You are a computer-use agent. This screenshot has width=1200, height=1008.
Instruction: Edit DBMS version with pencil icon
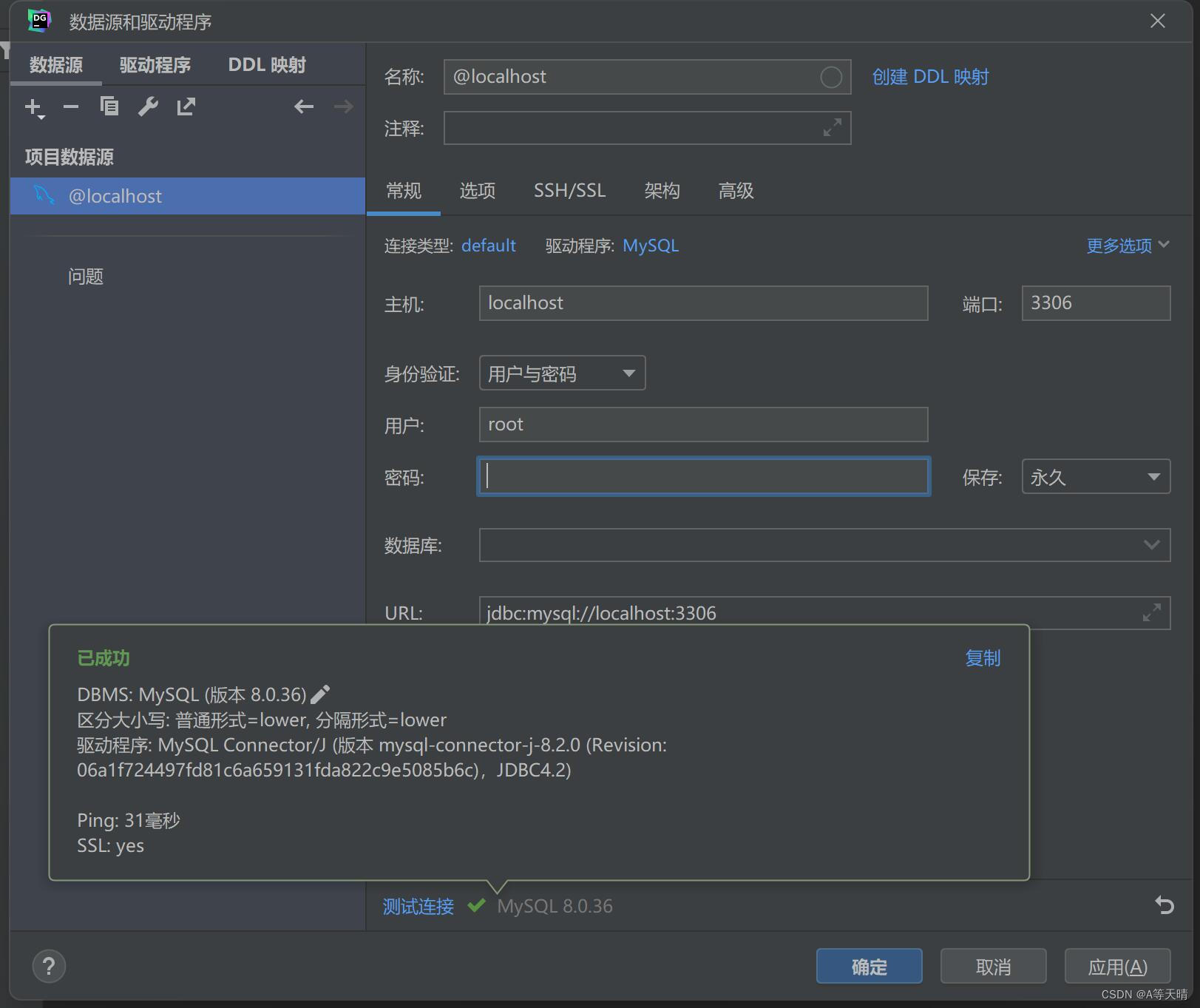[x=320, y=694]
